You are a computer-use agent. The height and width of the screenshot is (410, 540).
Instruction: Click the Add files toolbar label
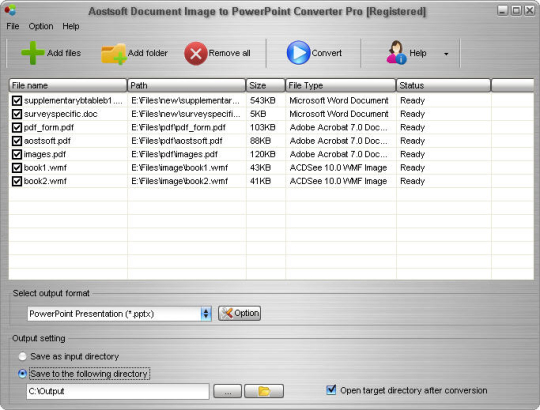(64, 53)
